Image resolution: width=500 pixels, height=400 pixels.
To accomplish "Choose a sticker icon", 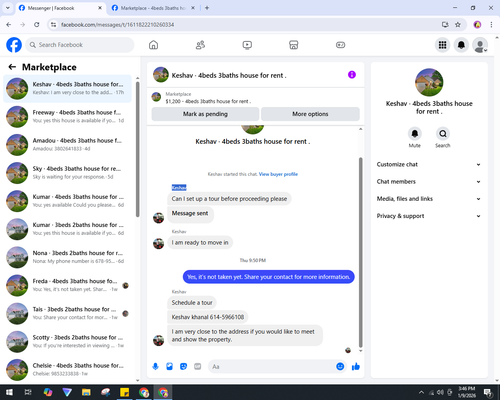I will point(184,367).
